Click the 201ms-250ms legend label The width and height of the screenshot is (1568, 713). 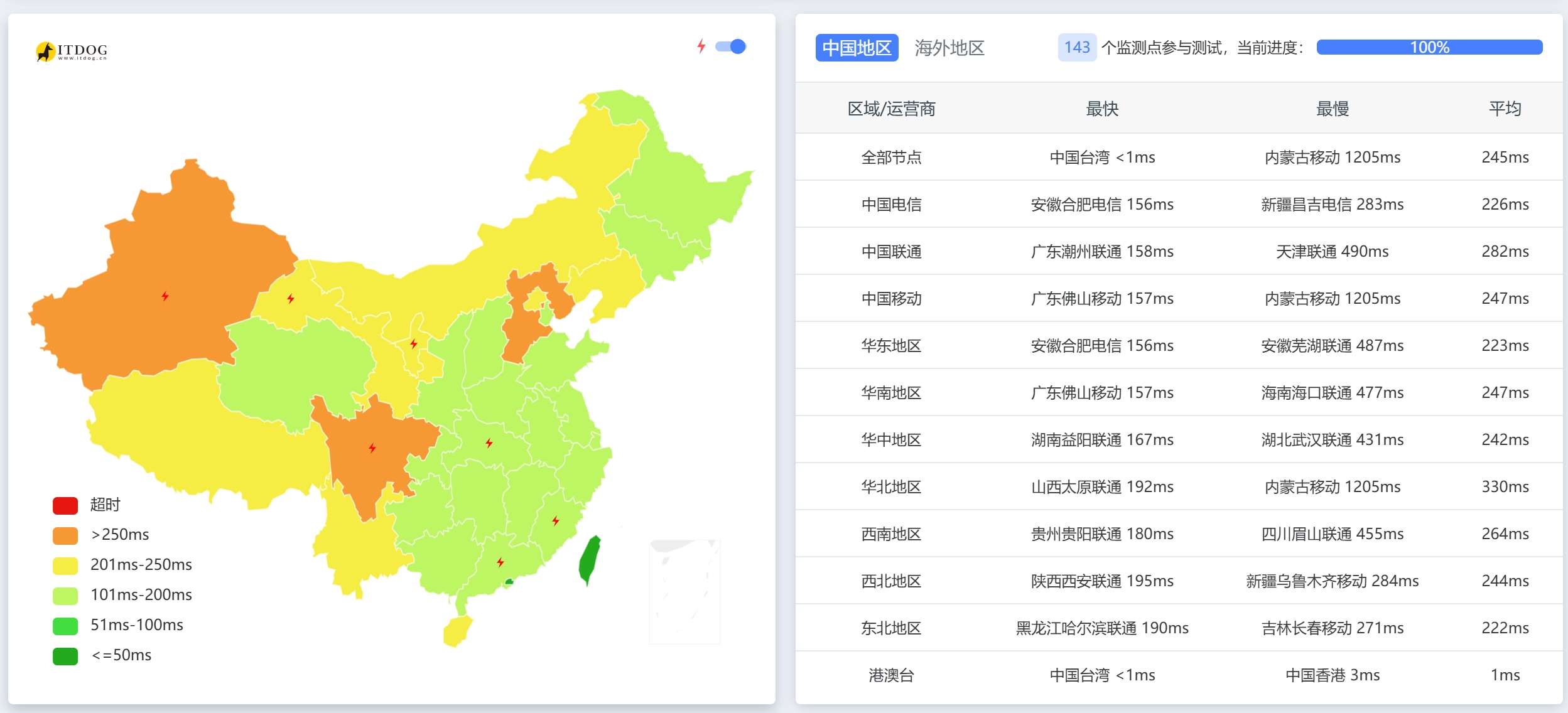click(141, 564)
